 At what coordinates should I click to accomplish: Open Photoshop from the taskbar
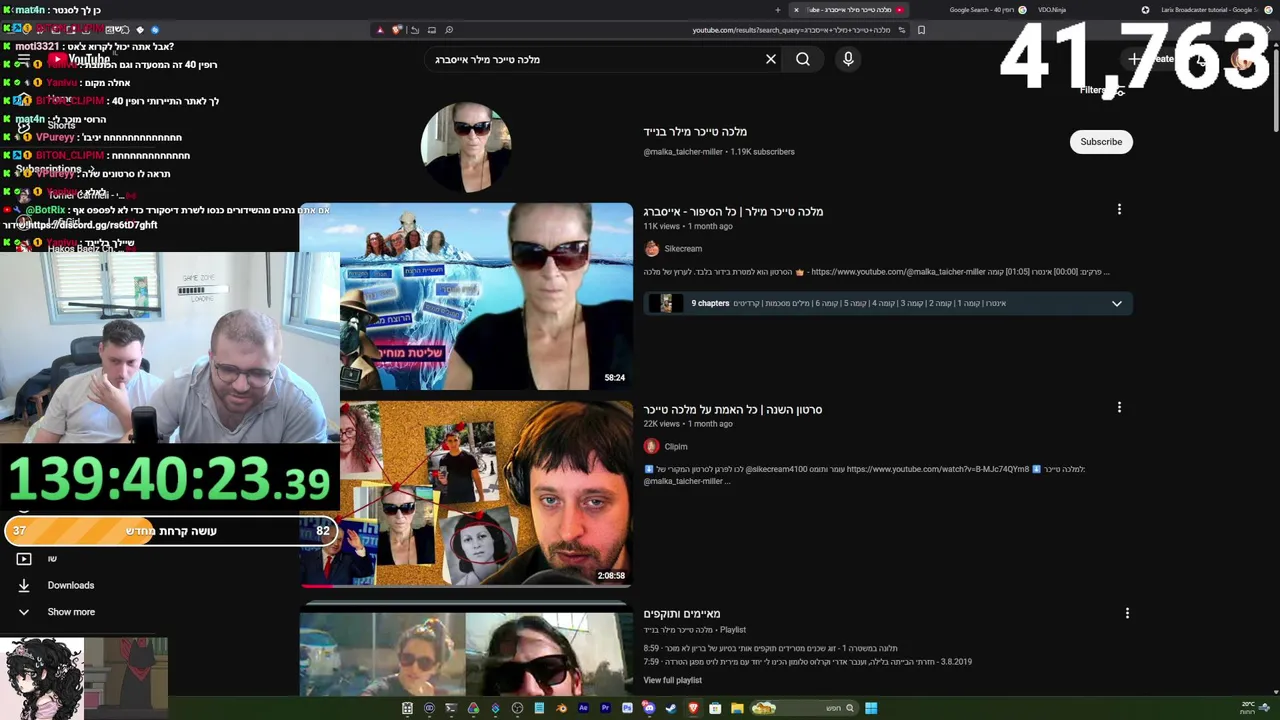point(627,708)
